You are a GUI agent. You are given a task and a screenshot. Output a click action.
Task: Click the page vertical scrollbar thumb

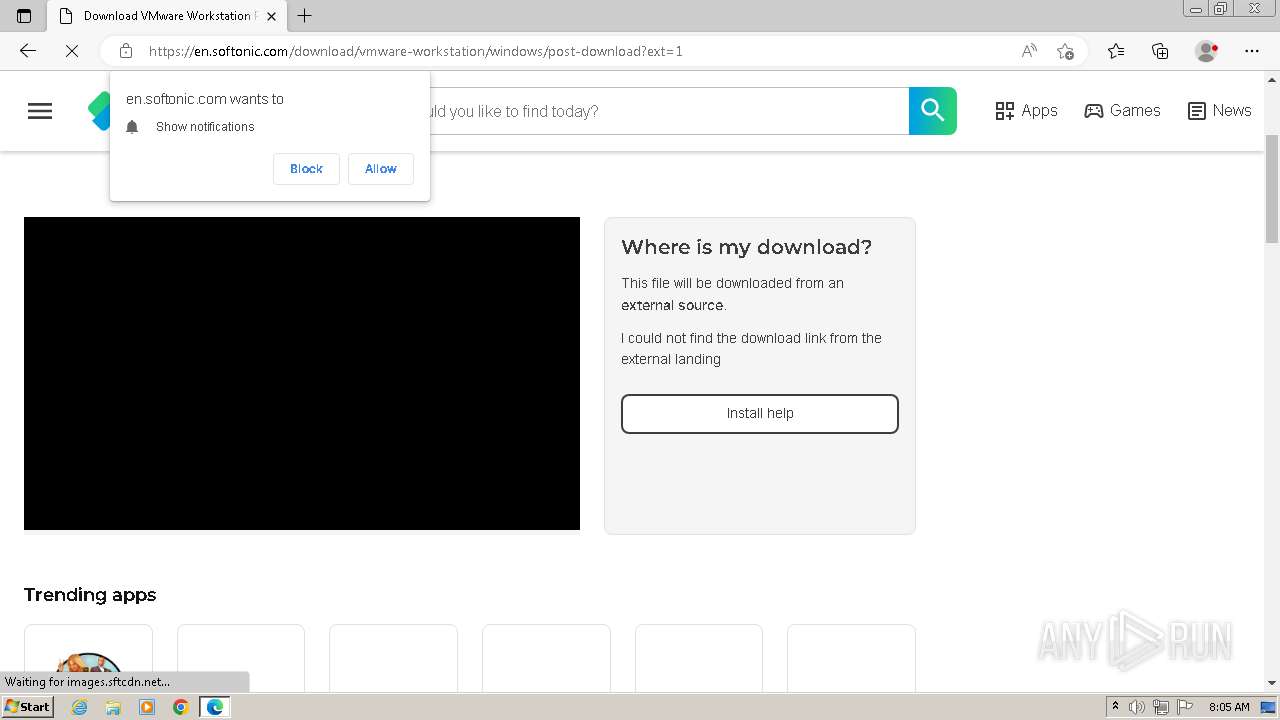point(1272,188)
